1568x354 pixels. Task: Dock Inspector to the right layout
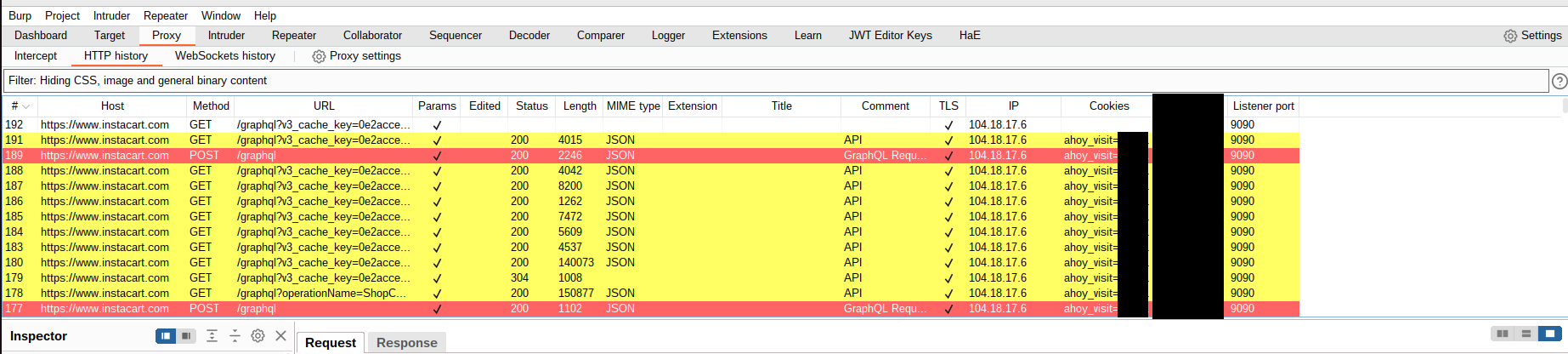coord(186,336)
